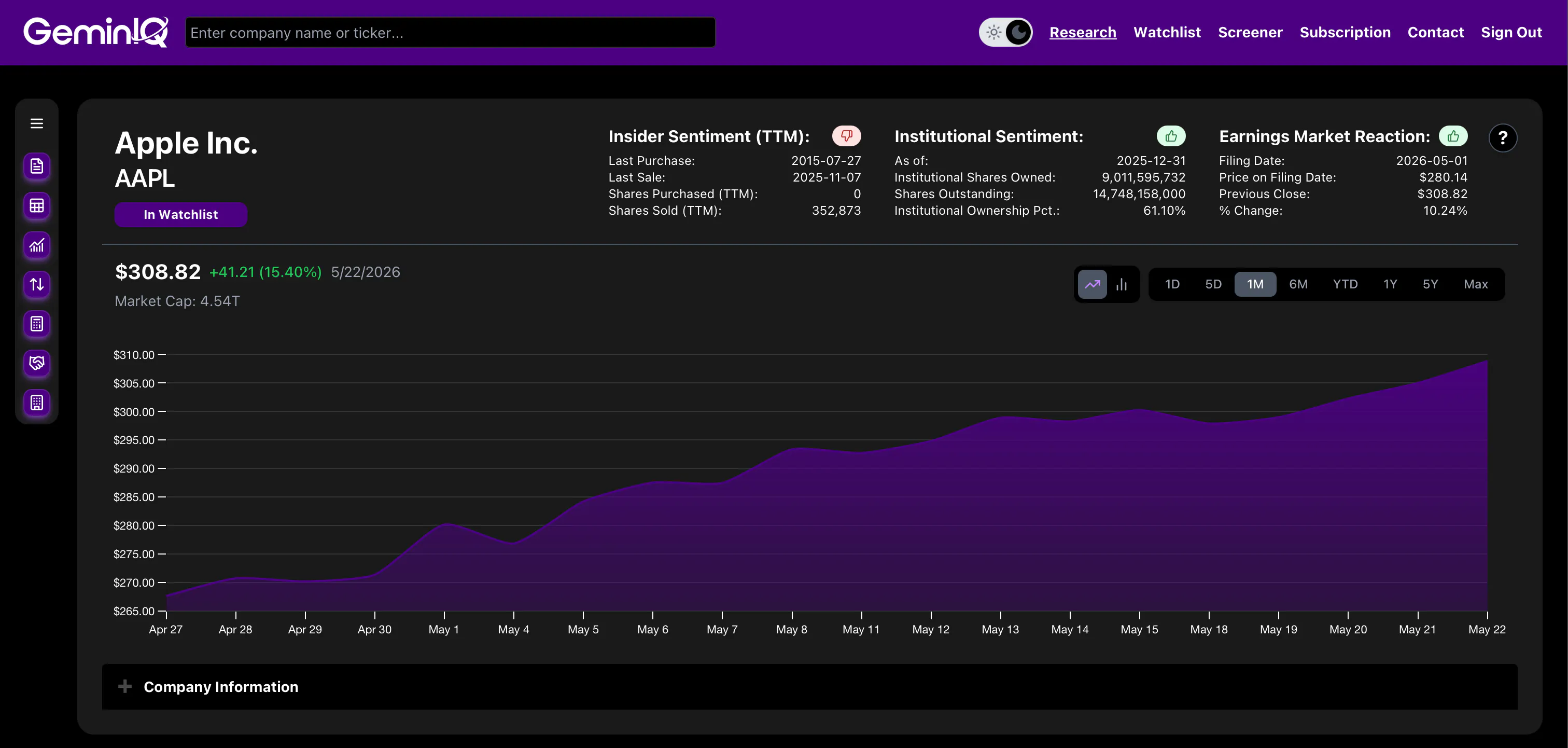1568x748 pixels.
Task: Click the Last Purchase date 2015-07-27
Action: tap(826, 161)
